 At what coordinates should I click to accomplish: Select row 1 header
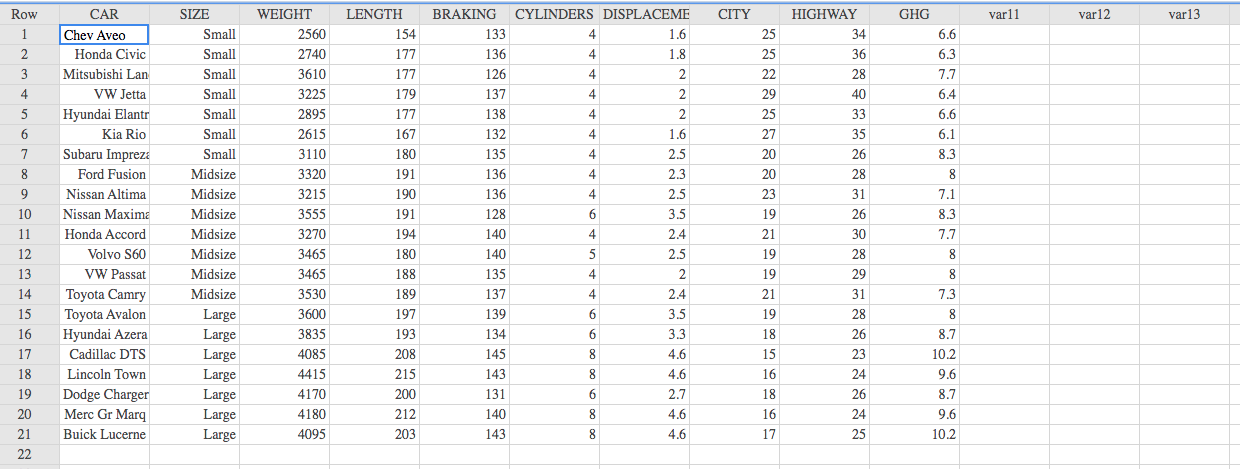(x=30, y=35)
